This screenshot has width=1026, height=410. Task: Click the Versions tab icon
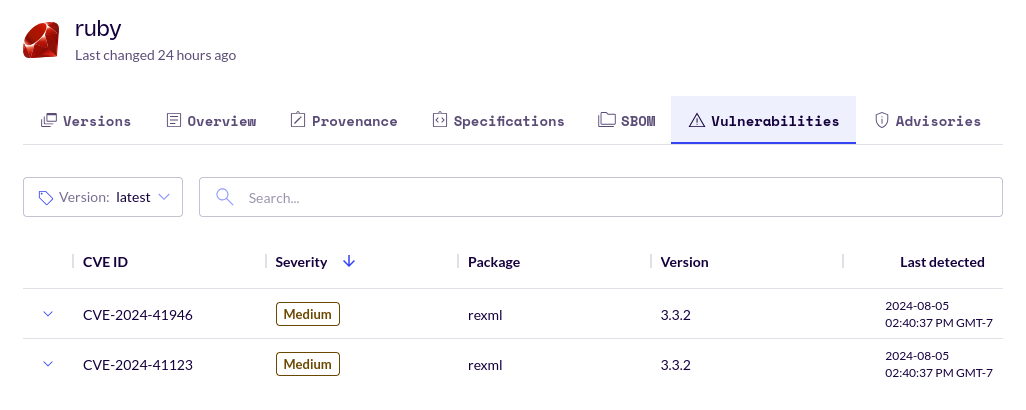pos(49,120)
